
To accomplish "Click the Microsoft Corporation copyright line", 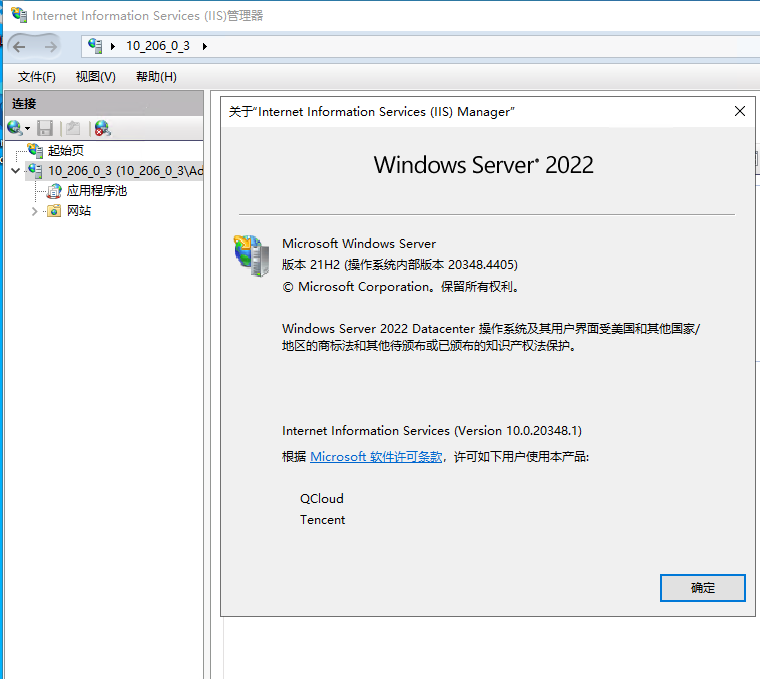I will (x=401, y=286).
